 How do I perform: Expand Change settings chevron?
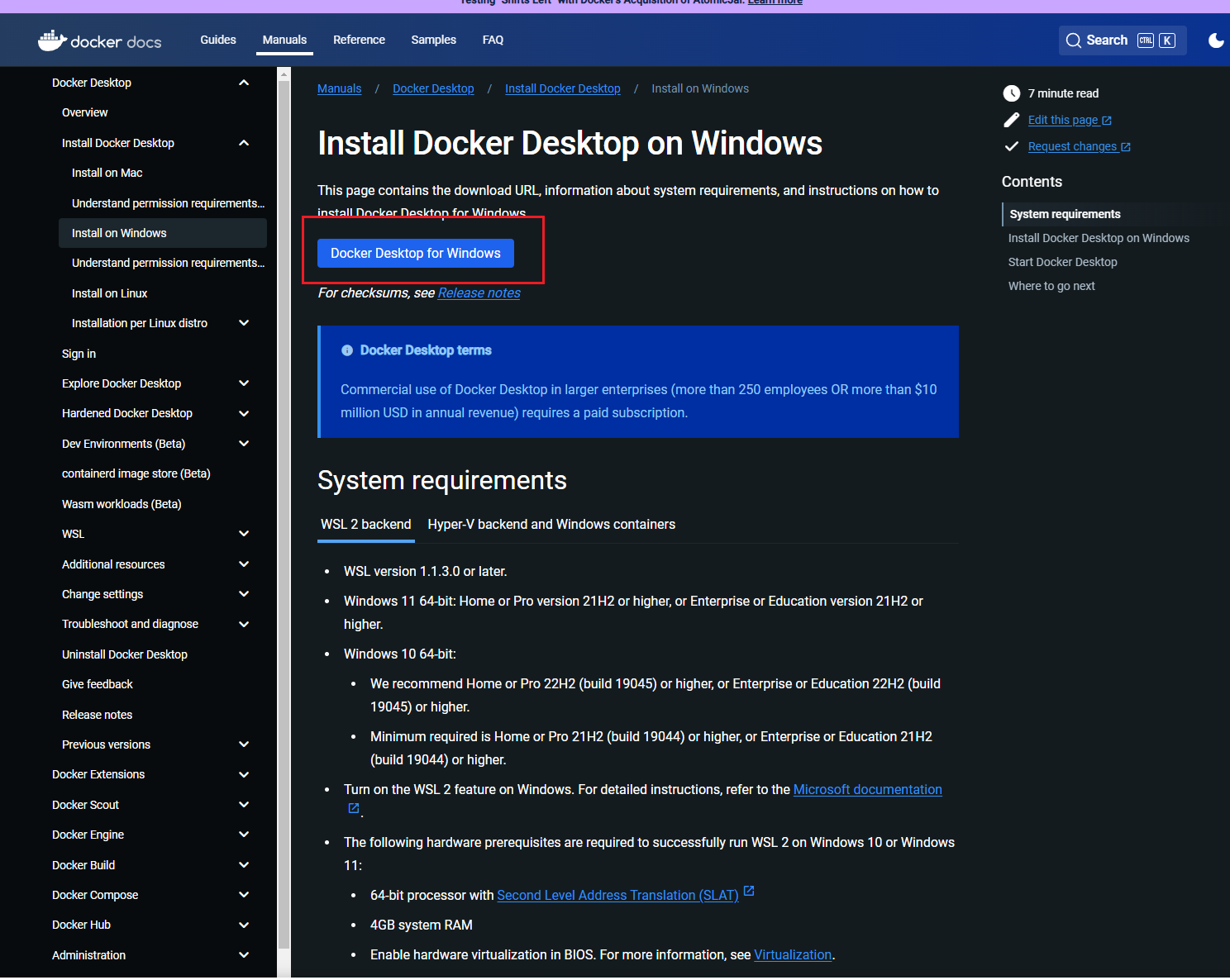[x=244, y=594]
